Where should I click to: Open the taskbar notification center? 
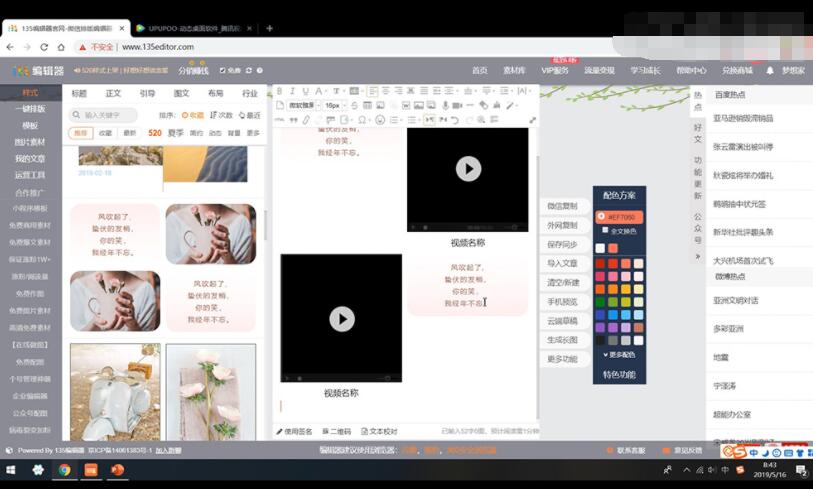pyautogui.click(x=801, y=470)
